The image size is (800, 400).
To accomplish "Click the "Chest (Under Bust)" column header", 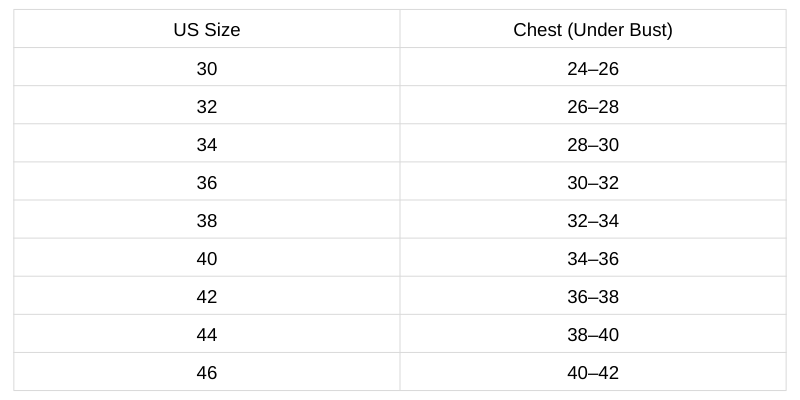I will [593, 30].
